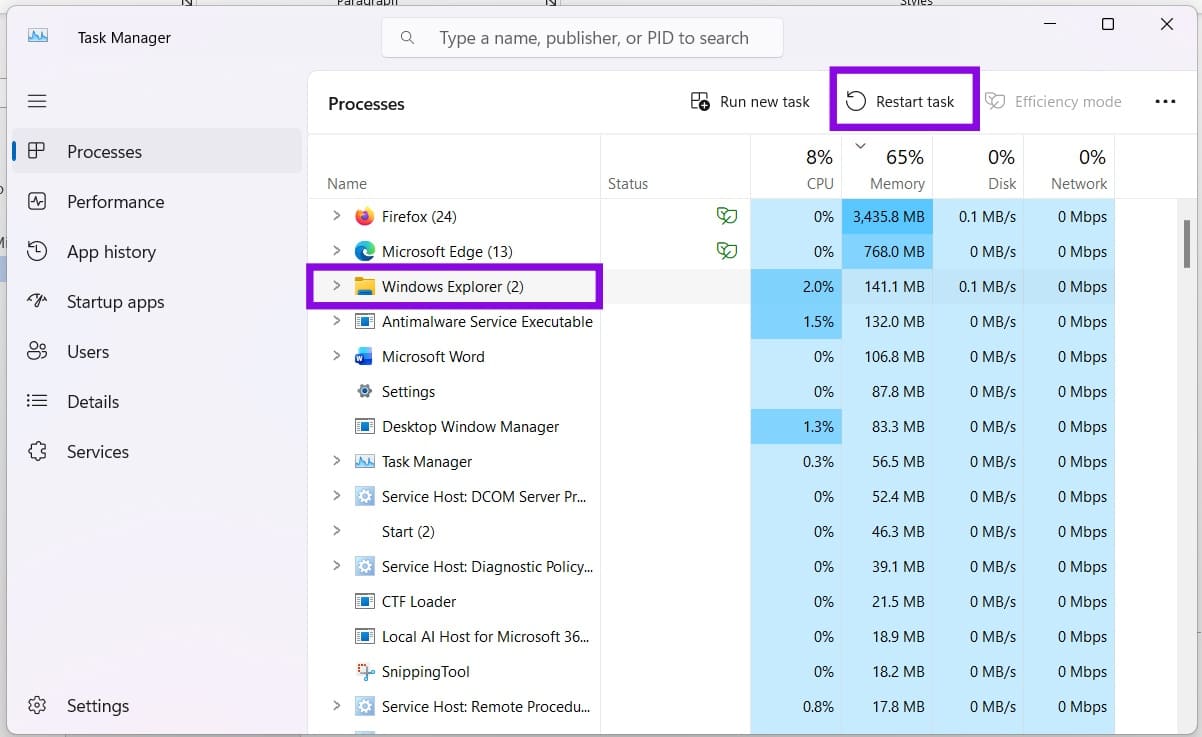Expand the Firefox (24) process group
Image resolution: width=1202 pixels, height=737 pixels.
336,216
